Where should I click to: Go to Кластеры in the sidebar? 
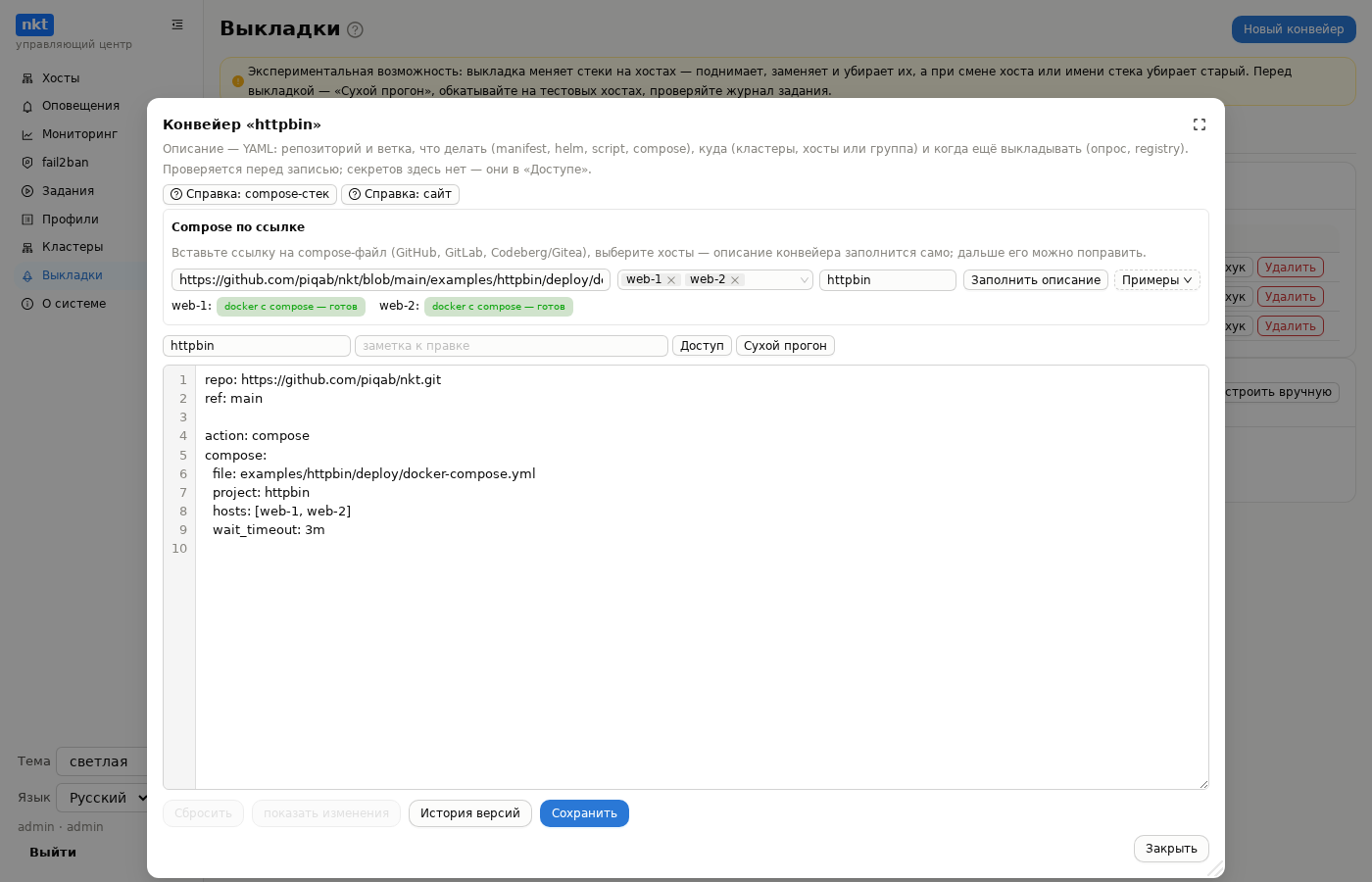pyautogui.click(x=73, y=247)
